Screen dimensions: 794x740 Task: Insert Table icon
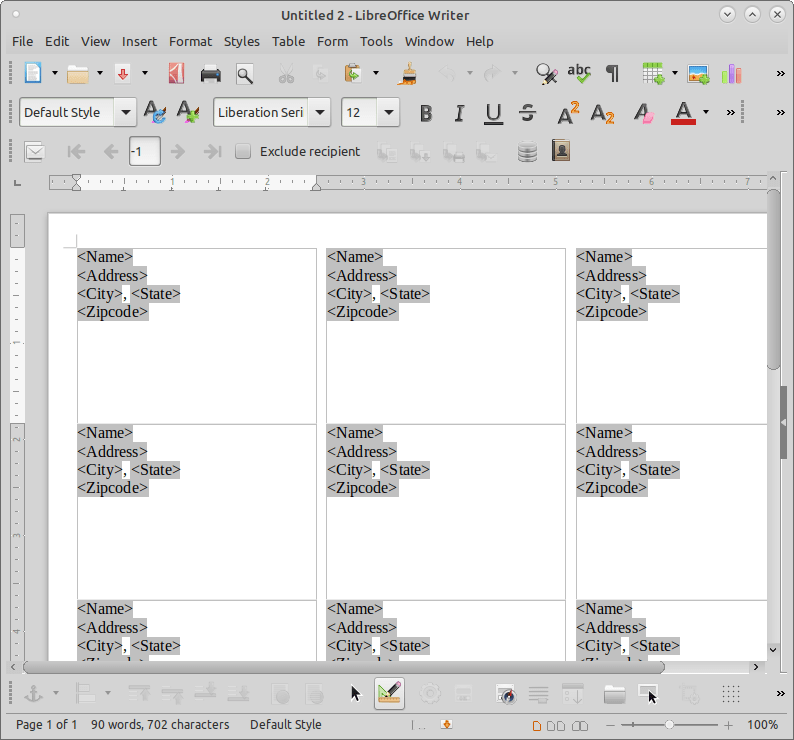point(653,74)
